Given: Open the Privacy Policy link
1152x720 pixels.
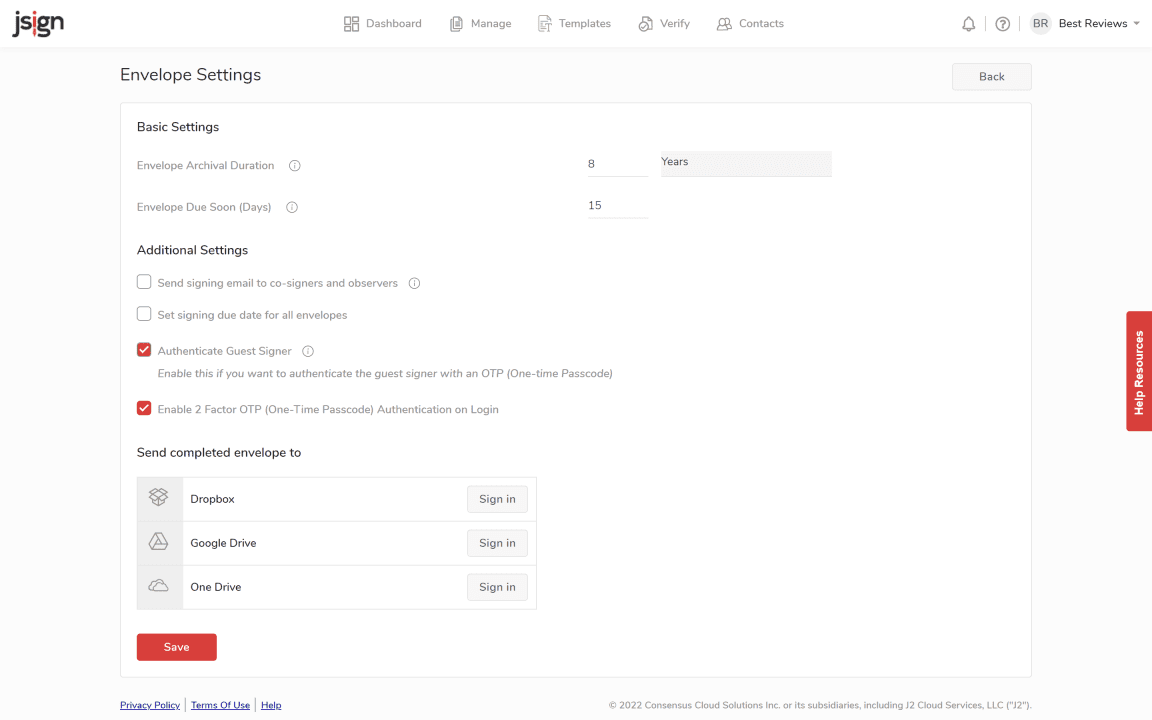Looking at the screenshot, I should (149, 705).
